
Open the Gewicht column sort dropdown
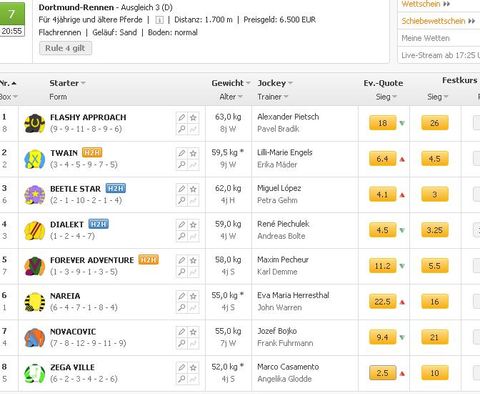click(248, 83)
